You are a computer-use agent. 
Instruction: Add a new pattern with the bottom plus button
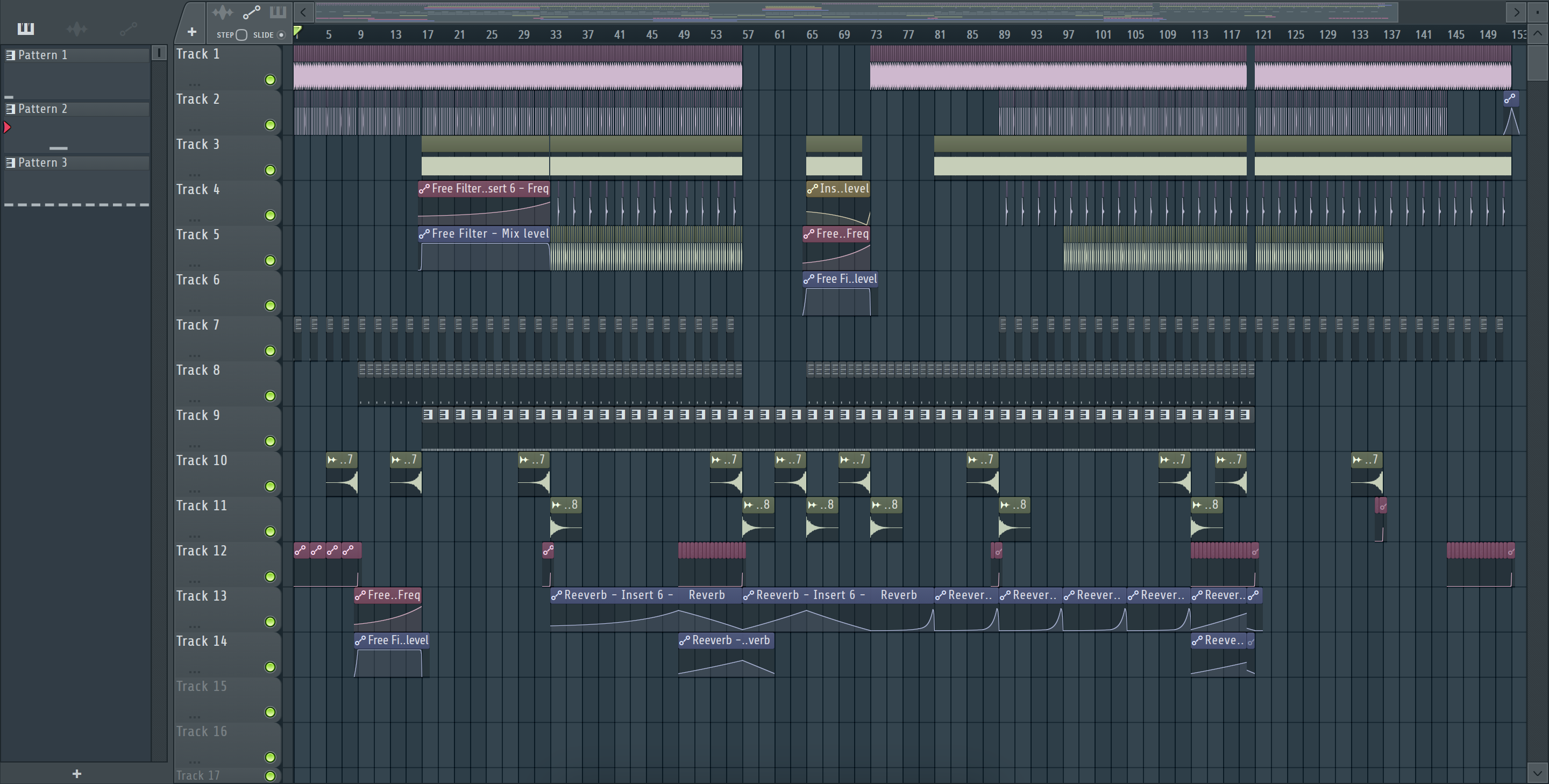pyautogui.click(x=76, y=773)
